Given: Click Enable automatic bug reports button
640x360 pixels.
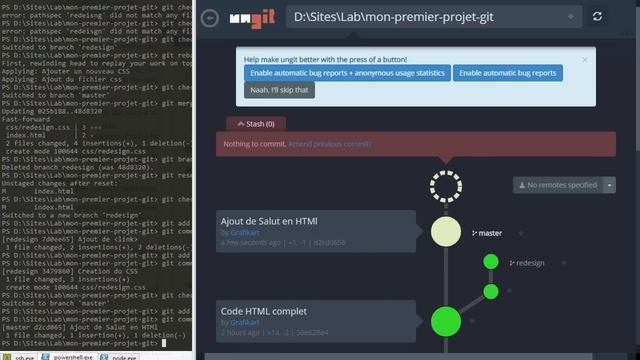Looking at the screenshot, I should 507,73.
